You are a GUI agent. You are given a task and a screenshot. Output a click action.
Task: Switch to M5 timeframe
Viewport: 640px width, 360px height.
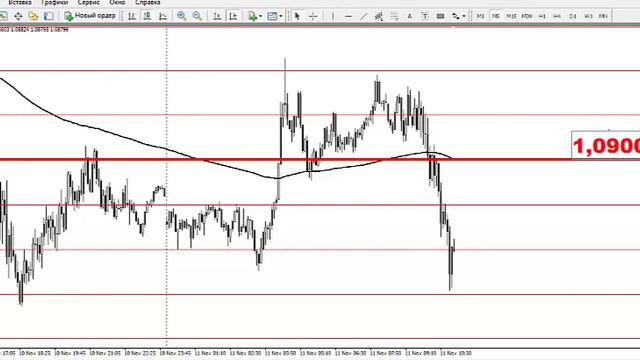pos(496,16)
